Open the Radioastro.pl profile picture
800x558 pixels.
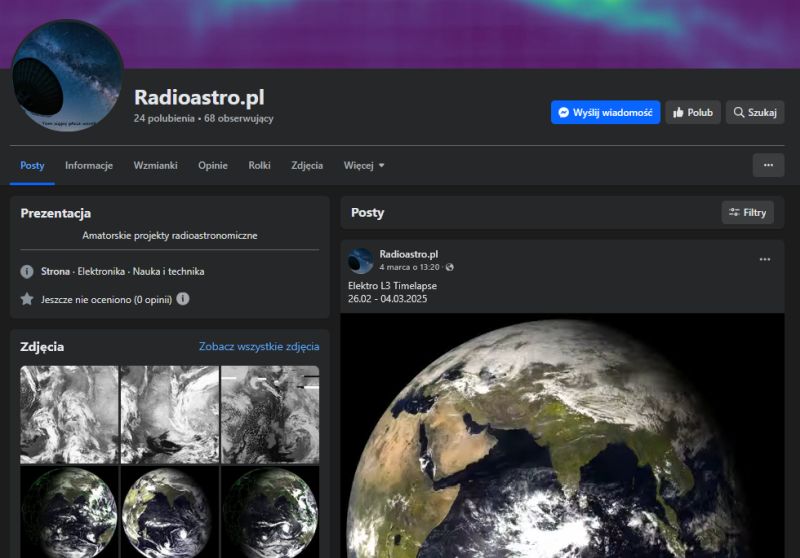[x=67, y=75]
